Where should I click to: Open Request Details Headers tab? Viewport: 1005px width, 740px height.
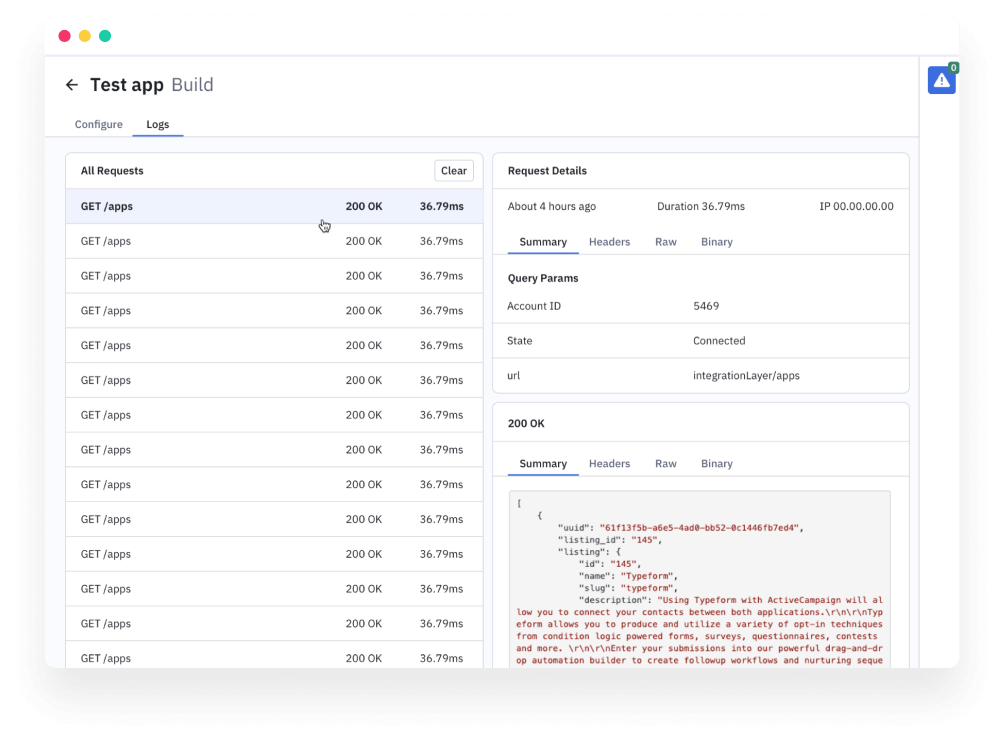tap(610, 242)
